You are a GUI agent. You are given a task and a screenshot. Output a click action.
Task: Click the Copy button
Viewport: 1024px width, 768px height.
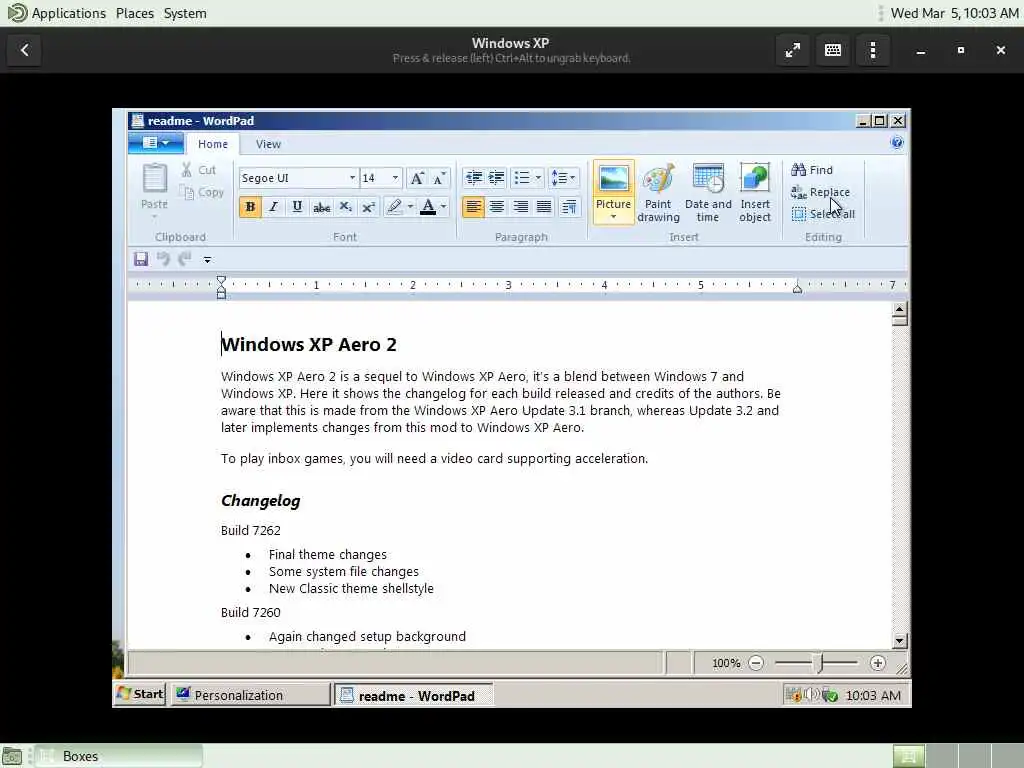202,192
